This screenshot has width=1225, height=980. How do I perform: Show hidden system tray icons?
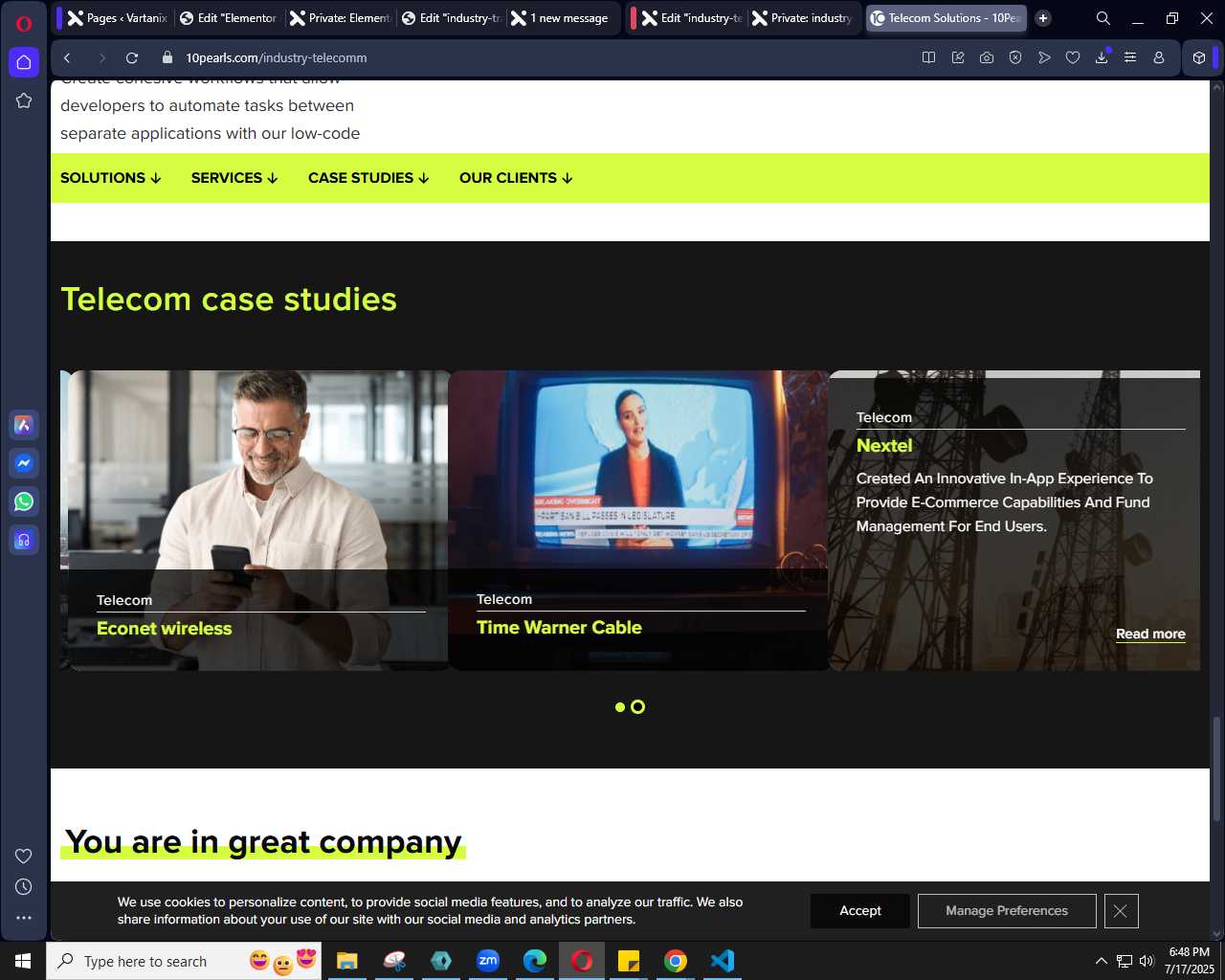coord(1101,961)
